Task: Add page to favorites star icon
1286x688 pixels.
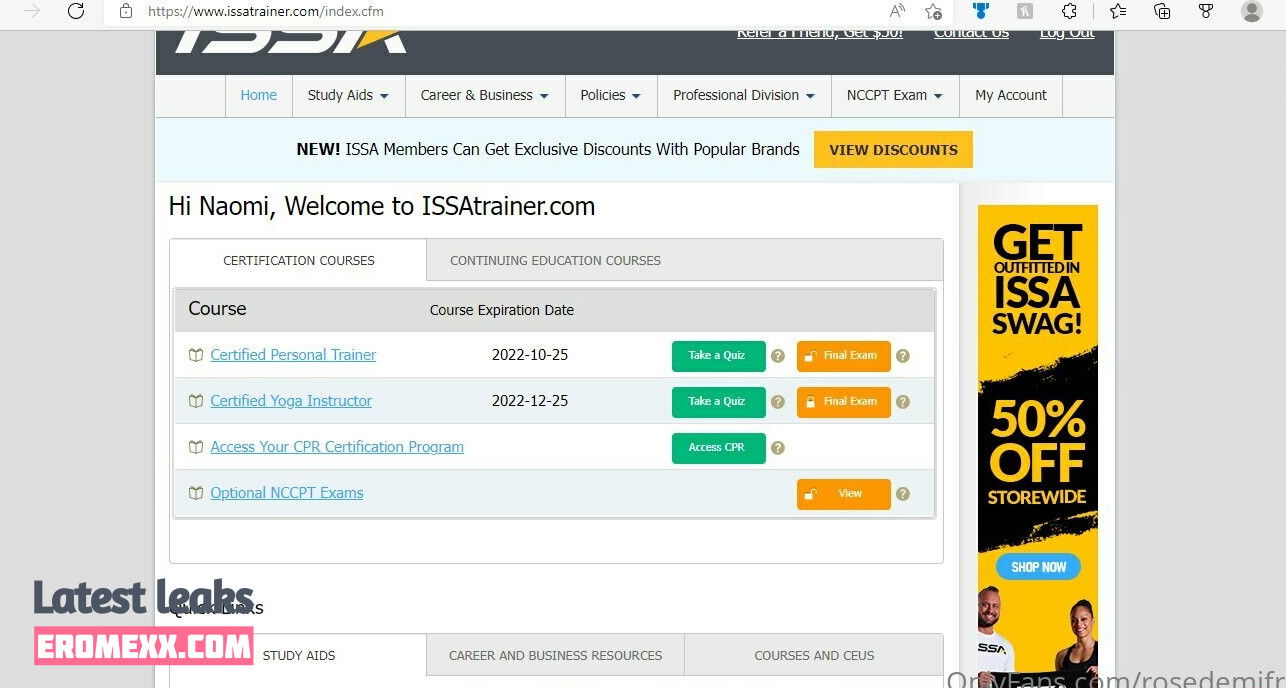Action: click(x=933, y=11)
